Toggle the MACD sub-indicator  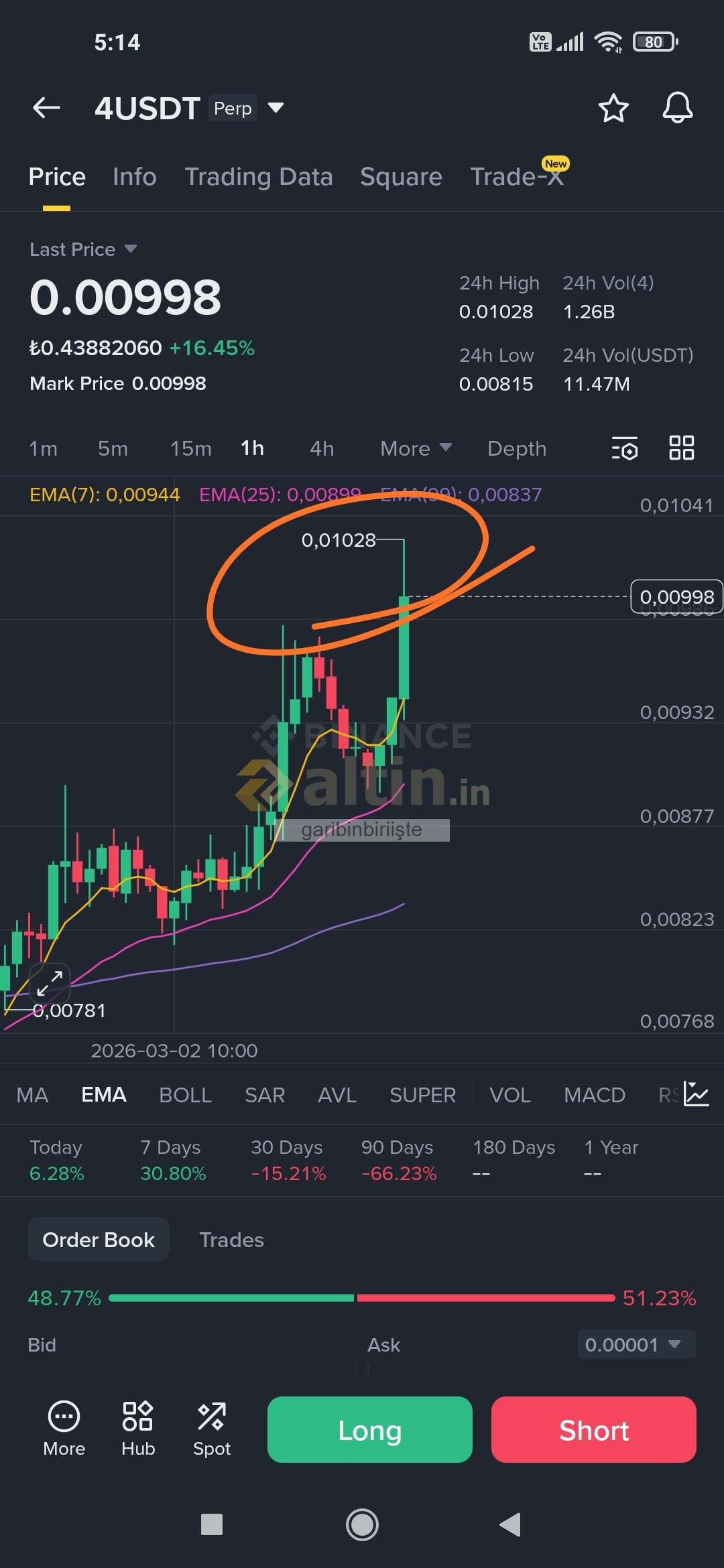(x=595, y=1094)
